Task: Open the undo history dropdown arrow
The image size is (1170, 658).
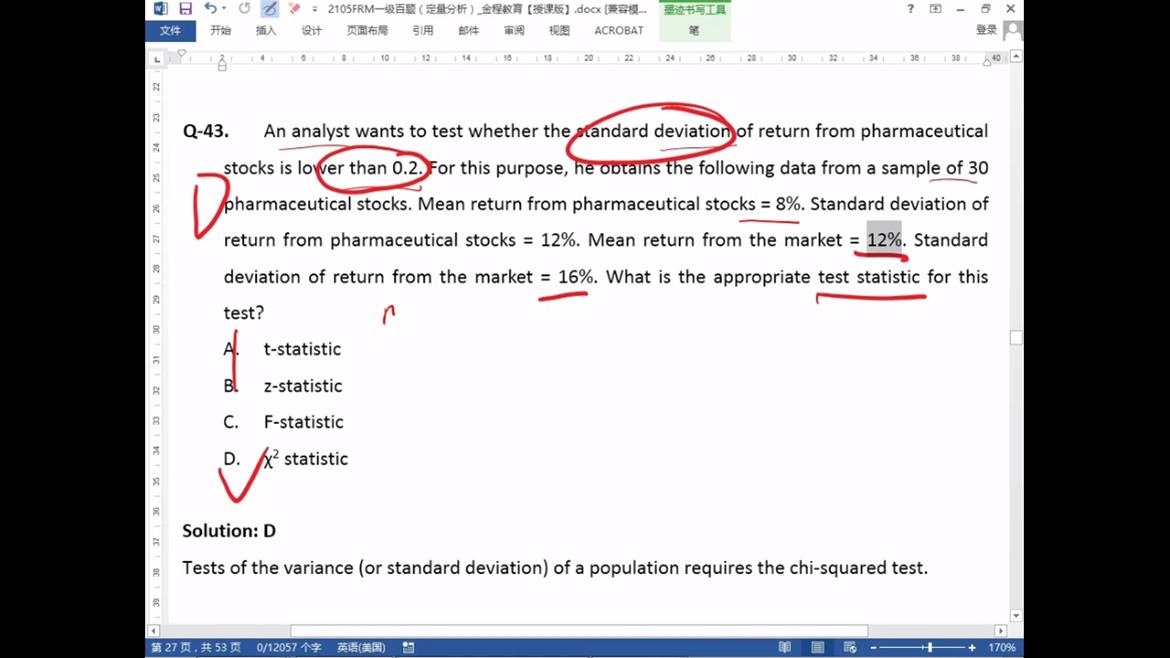Action: tap(224, 9)
